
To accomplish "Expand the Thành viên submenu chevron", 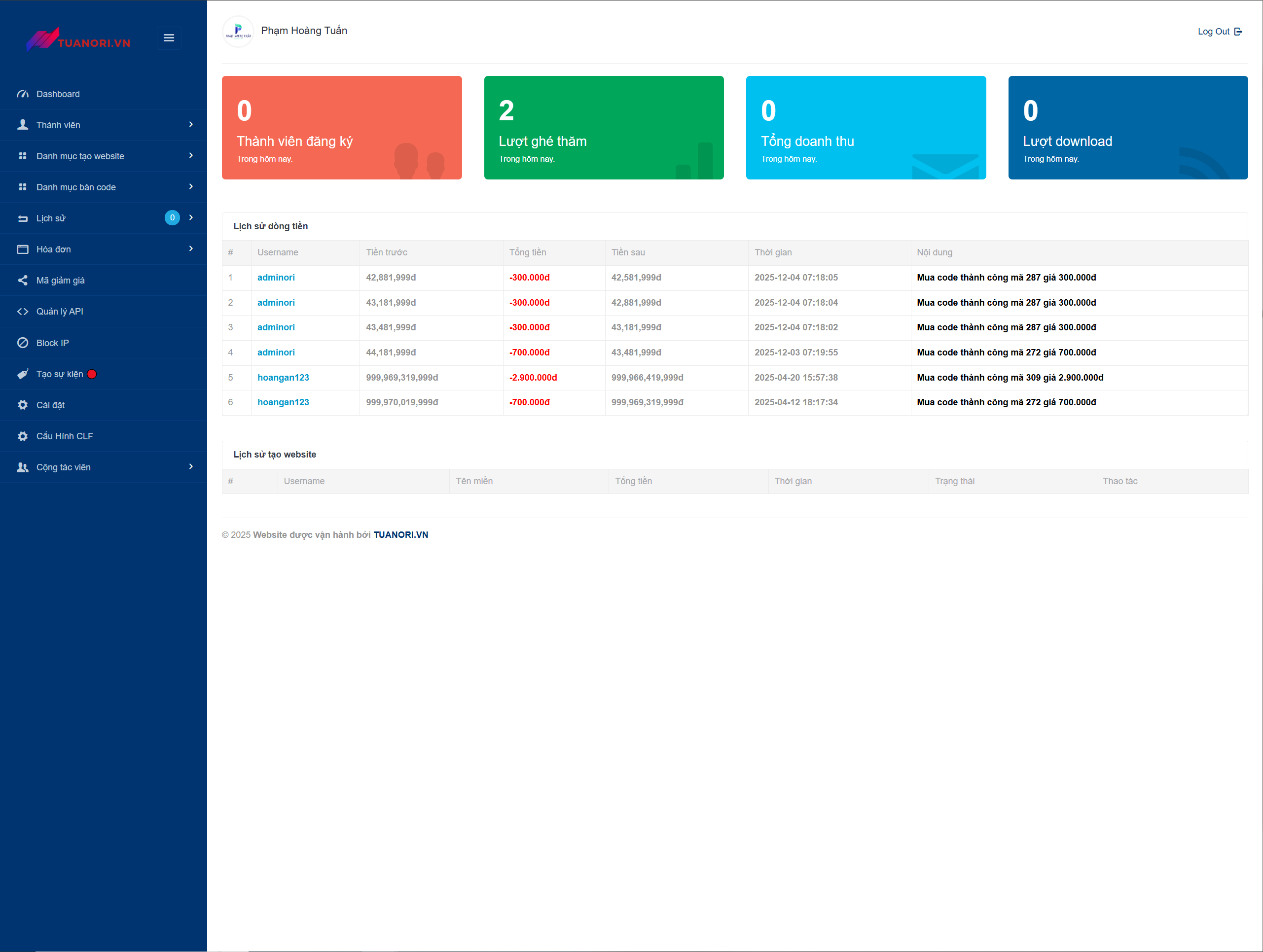I will click(191, 124).
